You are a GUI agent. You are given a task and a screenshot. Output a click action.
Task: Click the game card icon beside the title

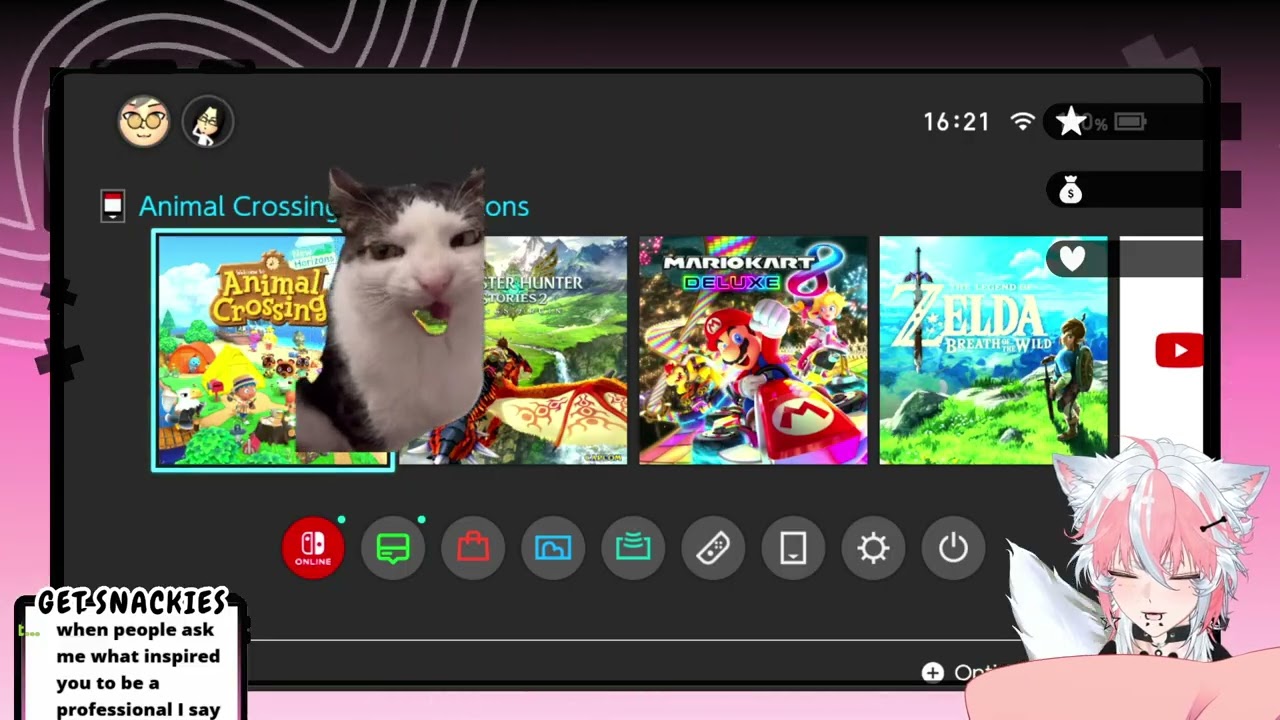[113, 206]
